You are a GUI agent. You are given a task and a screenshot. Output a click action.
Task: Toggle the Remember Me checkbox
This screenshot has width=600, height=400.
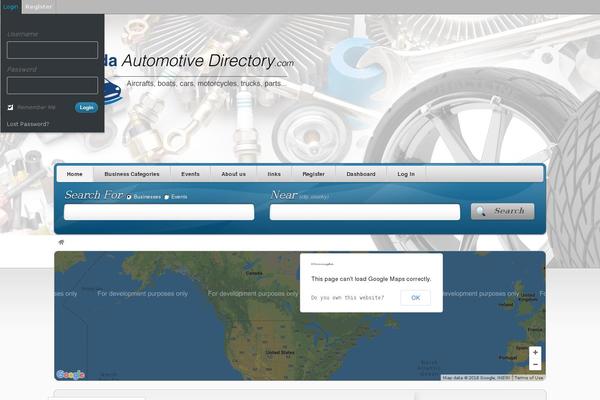coord(10,108)
